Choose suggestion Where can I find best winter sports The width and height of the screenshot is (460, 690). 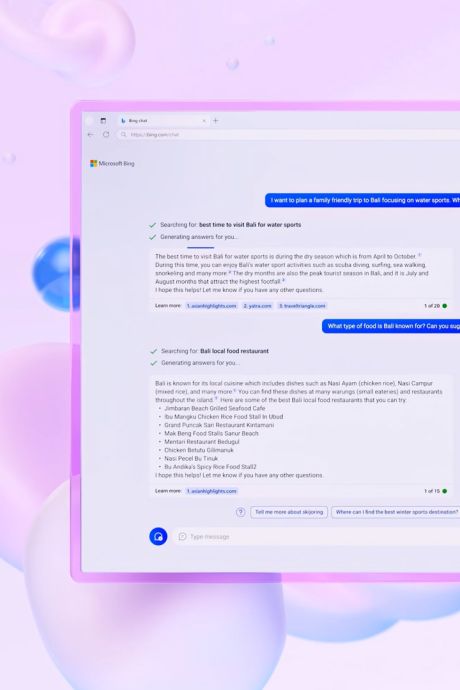pos(396,512)
